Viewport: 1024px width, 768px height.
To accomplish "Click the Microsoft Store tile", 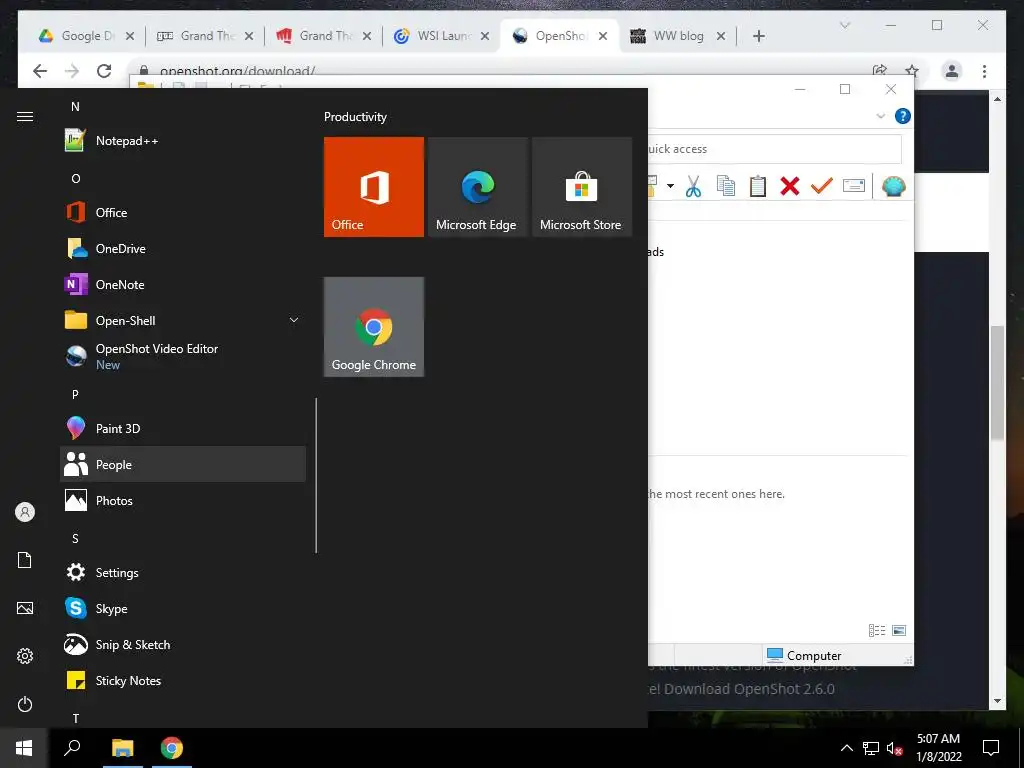I will 582,187.
